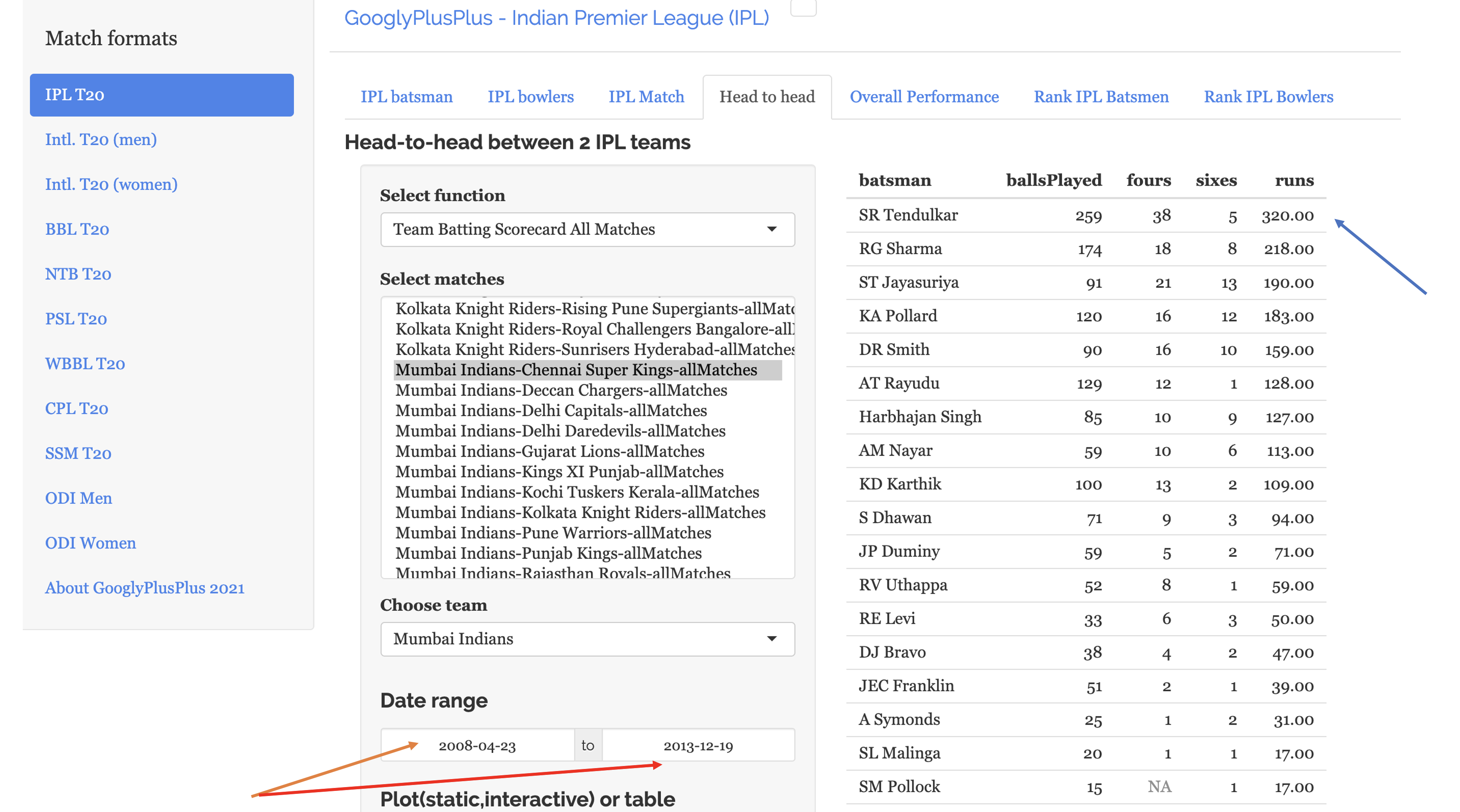The width and height of the screenshot is (1460, 812).
Task: Click the start date field 2008-04-23
Action: click(x=477, y=746)
